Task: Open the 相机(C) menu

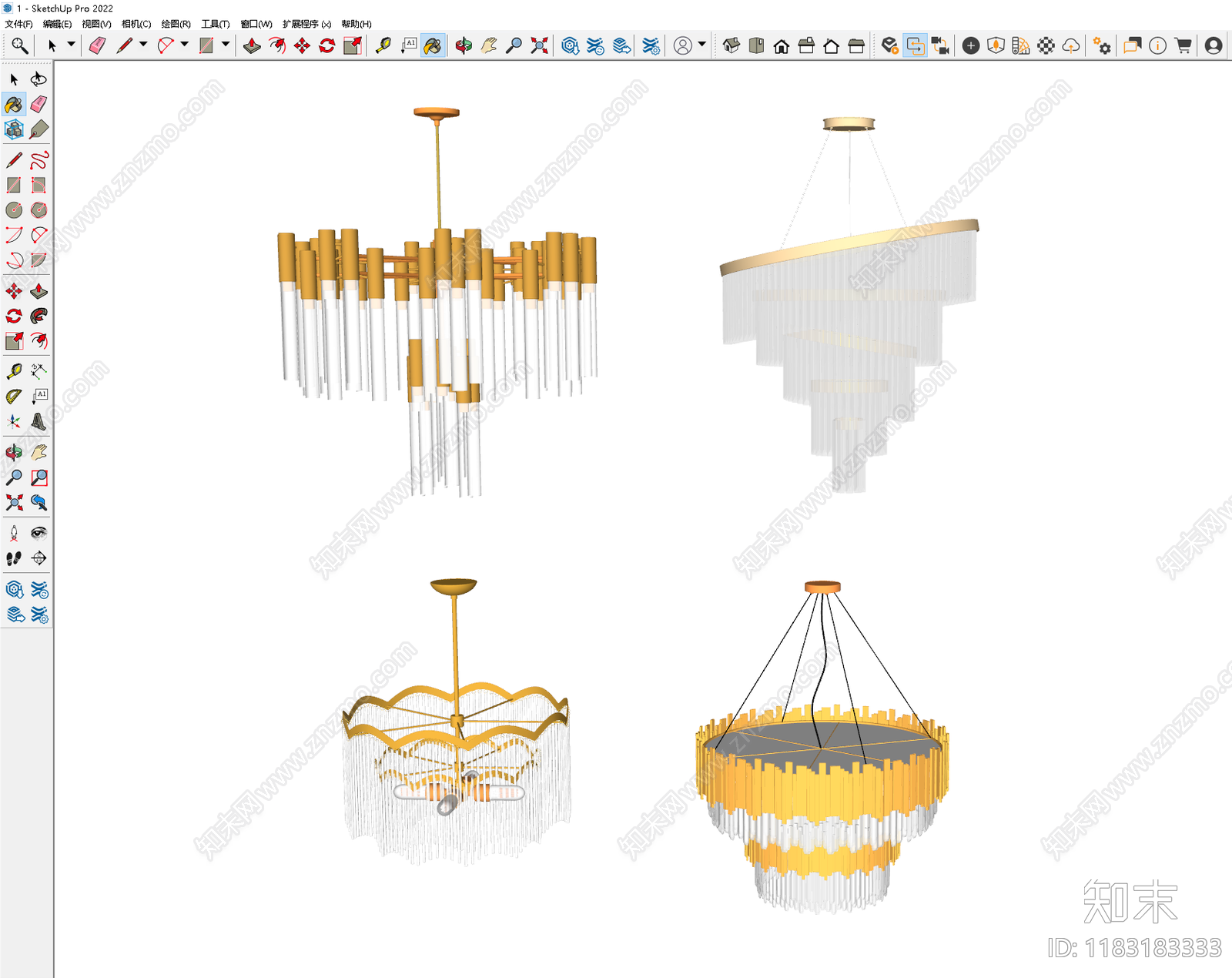Action: click(x=136, y=24)
